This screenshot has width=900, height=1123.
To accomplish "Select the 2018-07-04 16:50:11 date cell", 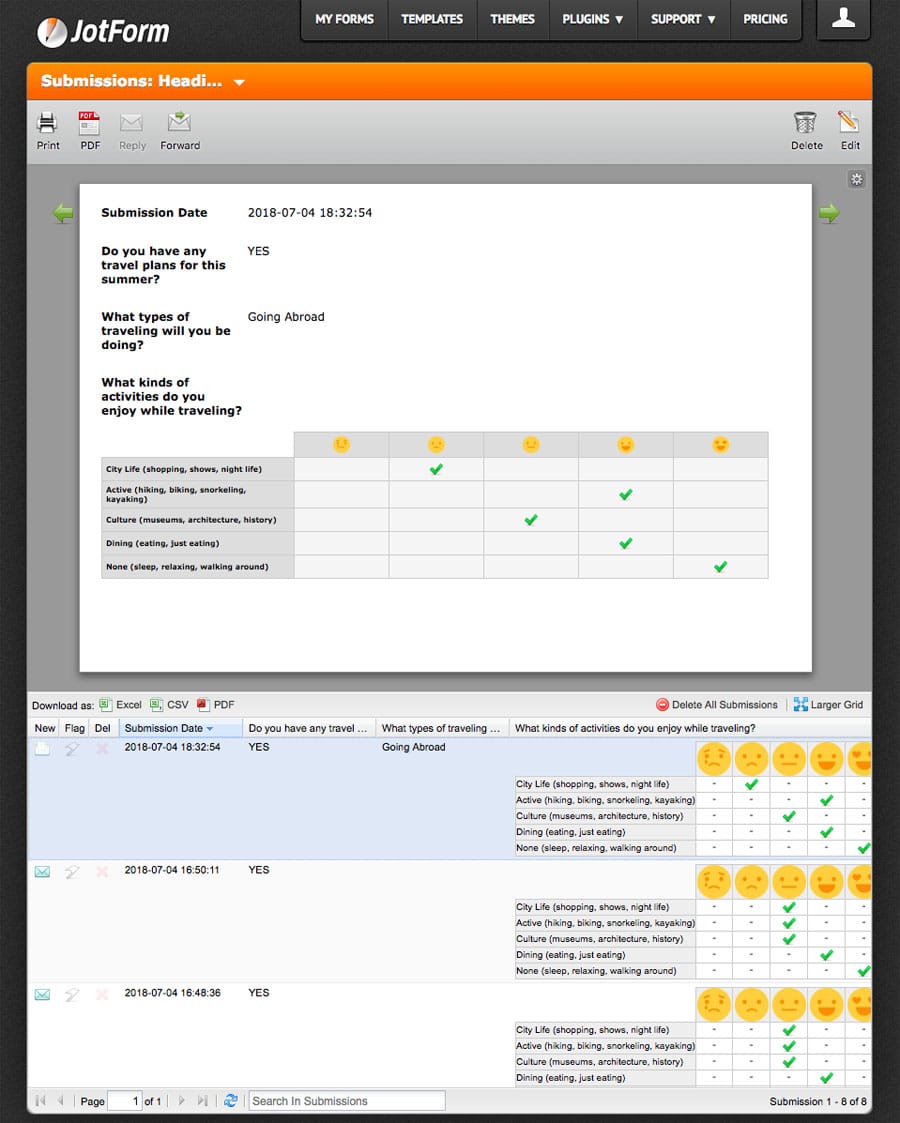I will click(172, 870).
